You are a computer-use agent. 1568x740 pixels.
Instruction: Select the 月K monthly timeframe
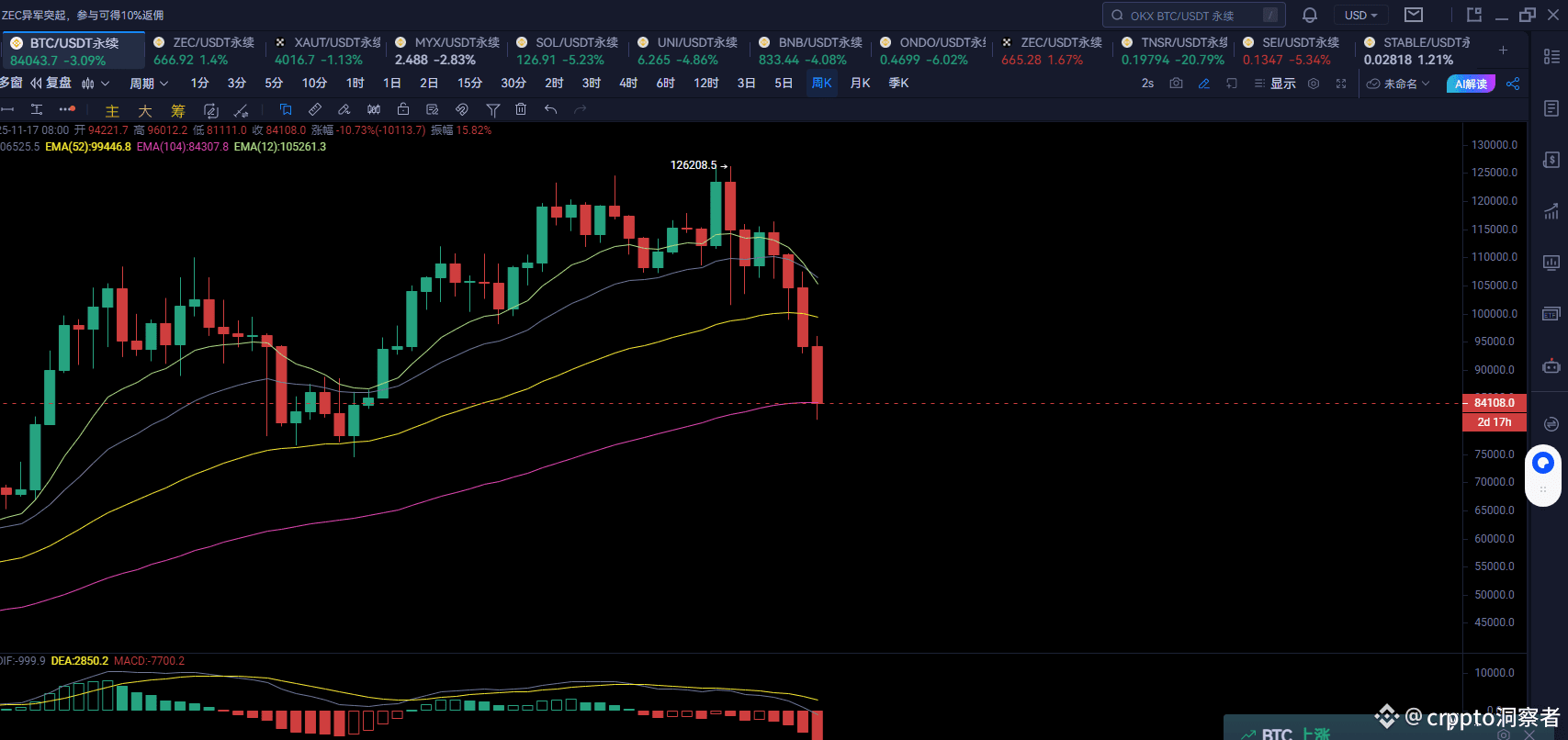click(861, 84)
